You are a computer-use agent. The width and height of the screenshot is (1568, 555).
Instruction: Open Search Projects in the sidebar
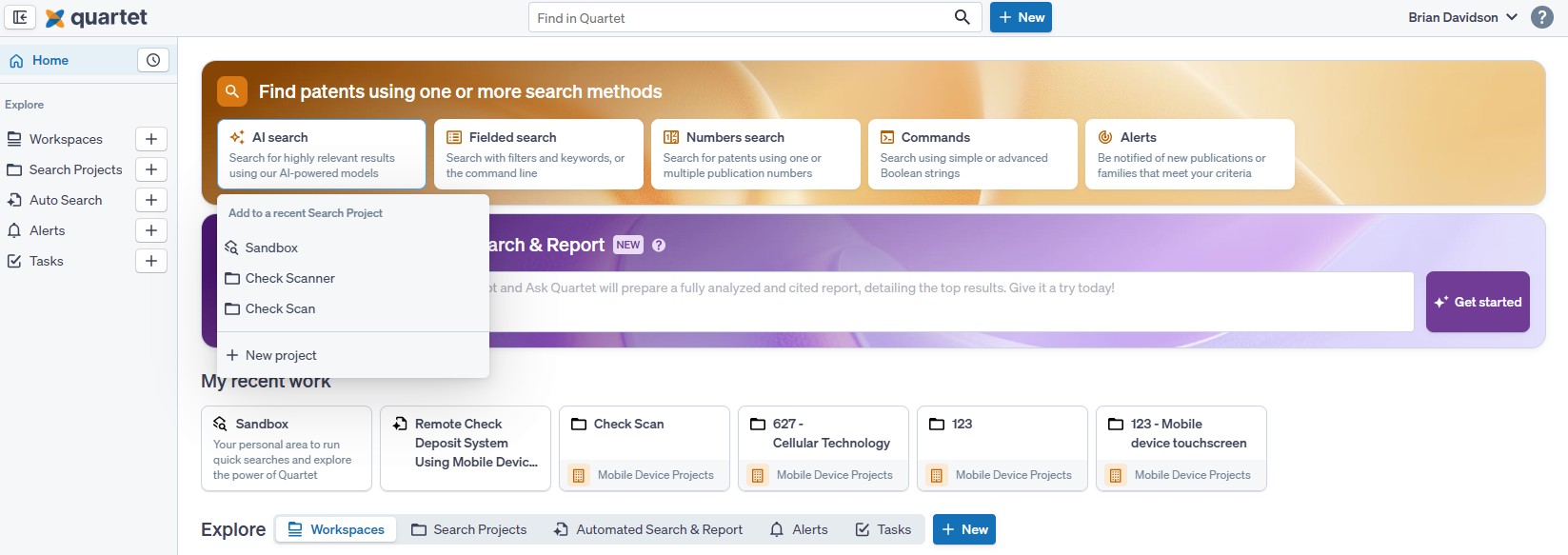75,169
